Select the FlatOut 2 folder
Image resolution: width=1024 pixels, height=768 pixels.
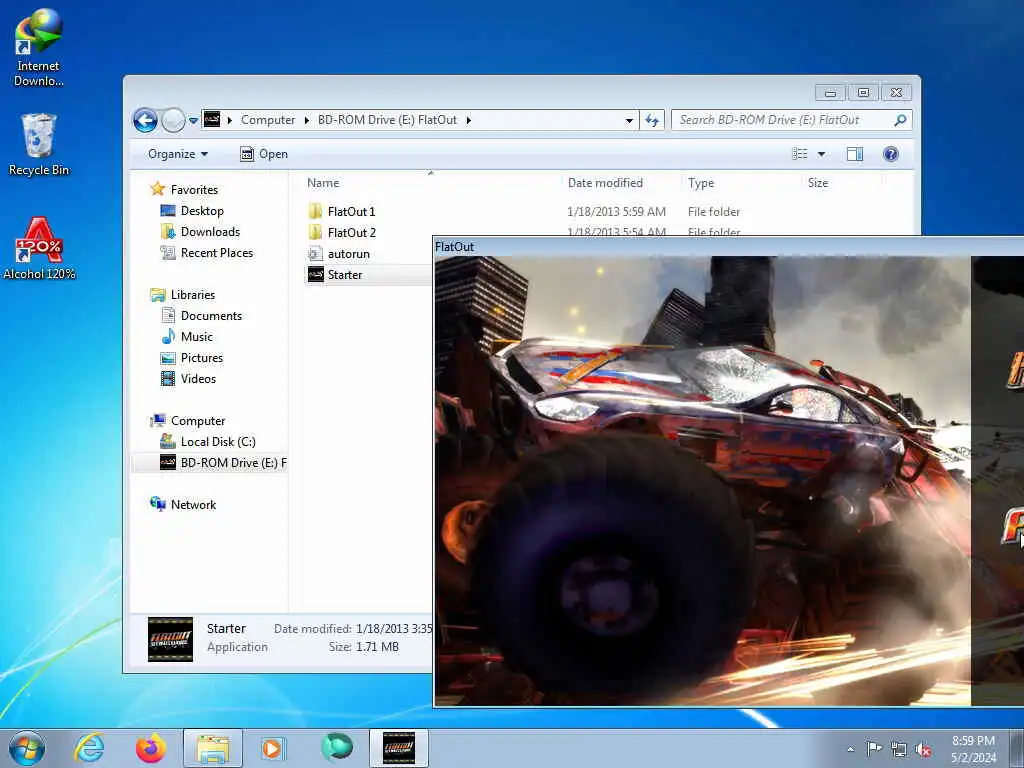(351, 232)
